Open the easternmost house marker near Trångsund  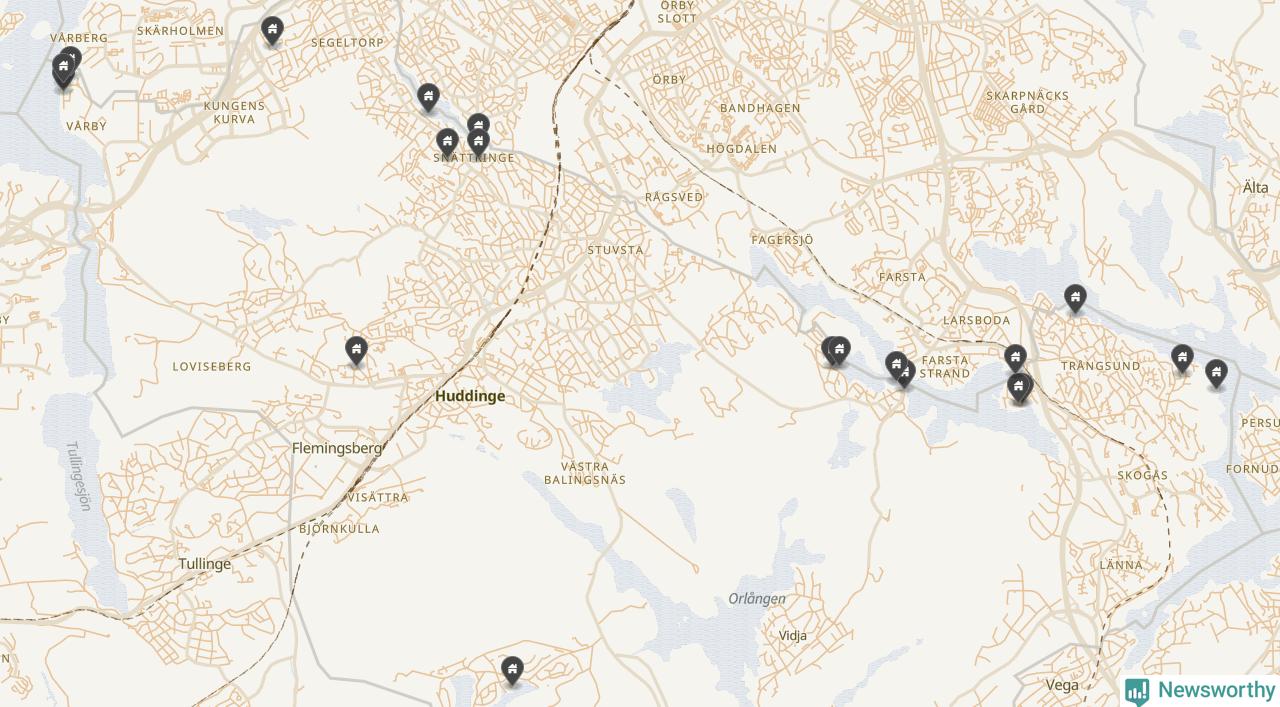click(1216, 374)
